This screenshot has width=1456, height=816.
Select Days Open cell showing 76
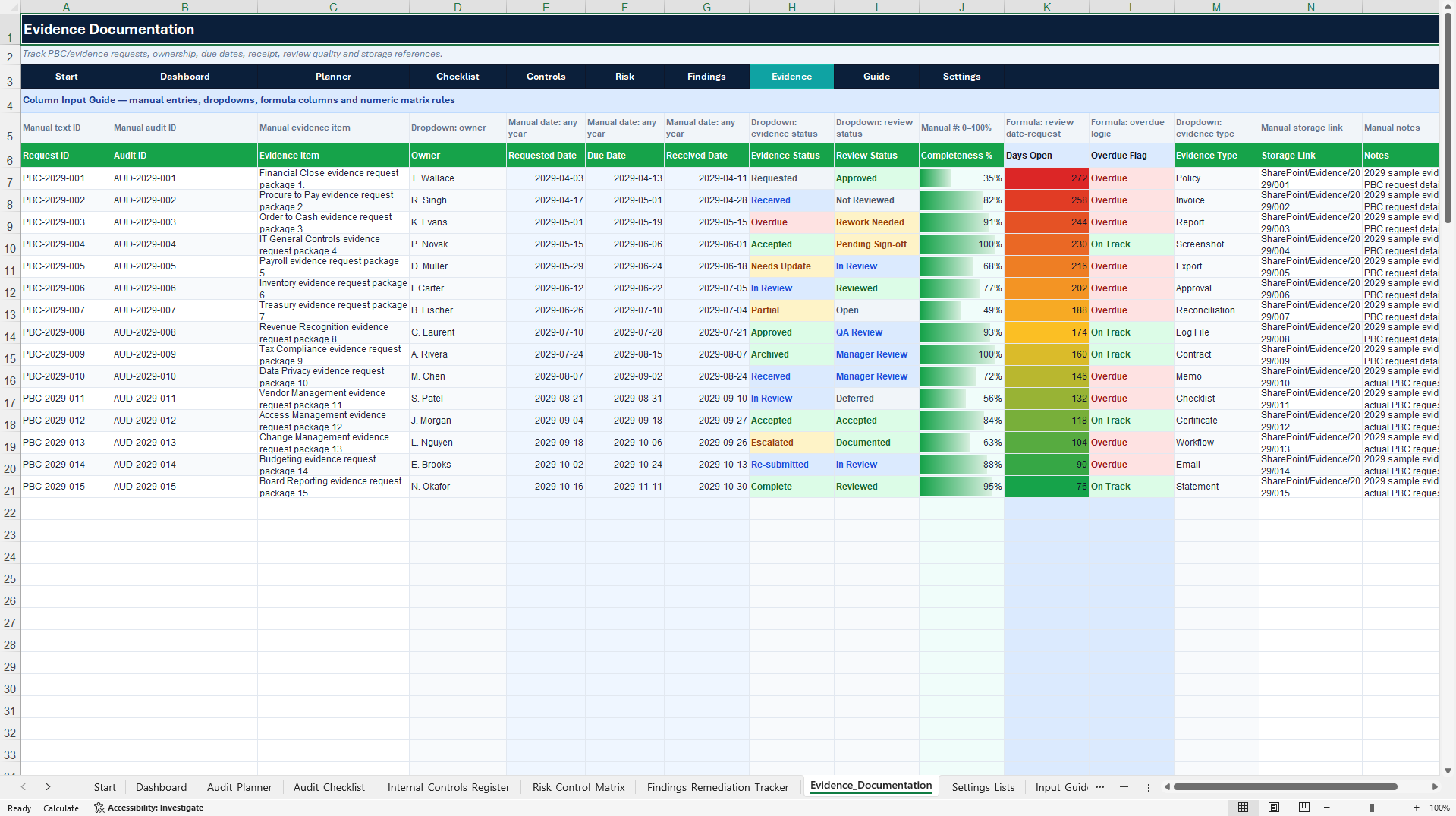pos(1046,487)
